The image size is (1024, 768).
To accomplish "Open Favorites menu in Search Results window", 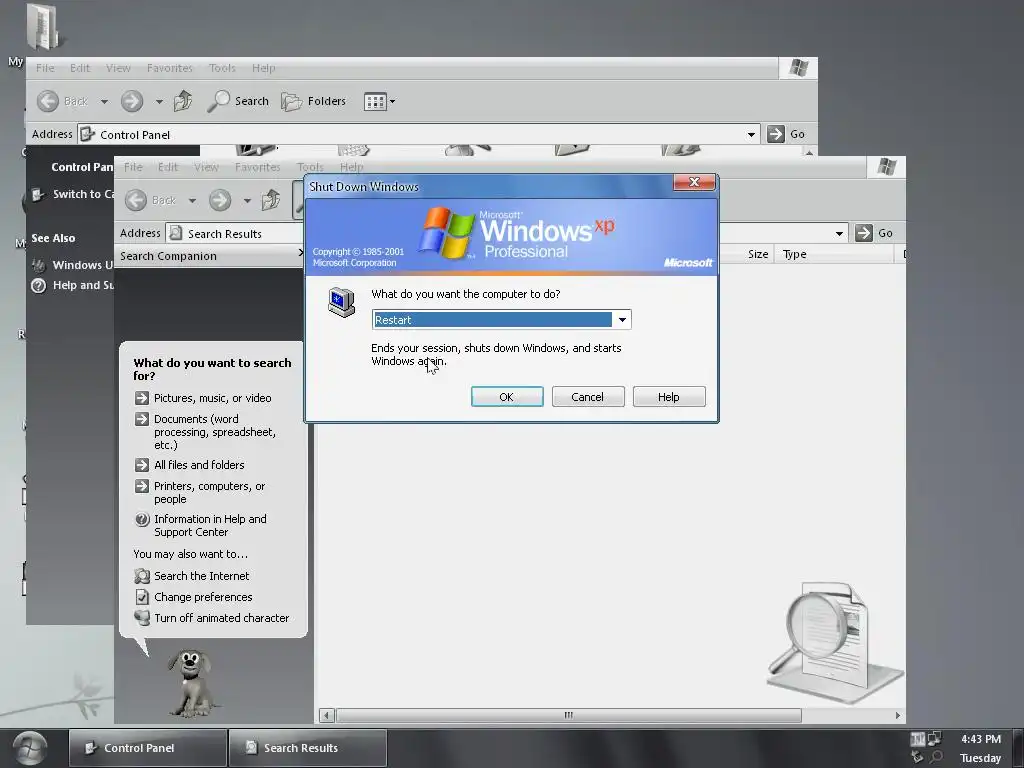I will (x=257, y=167).
